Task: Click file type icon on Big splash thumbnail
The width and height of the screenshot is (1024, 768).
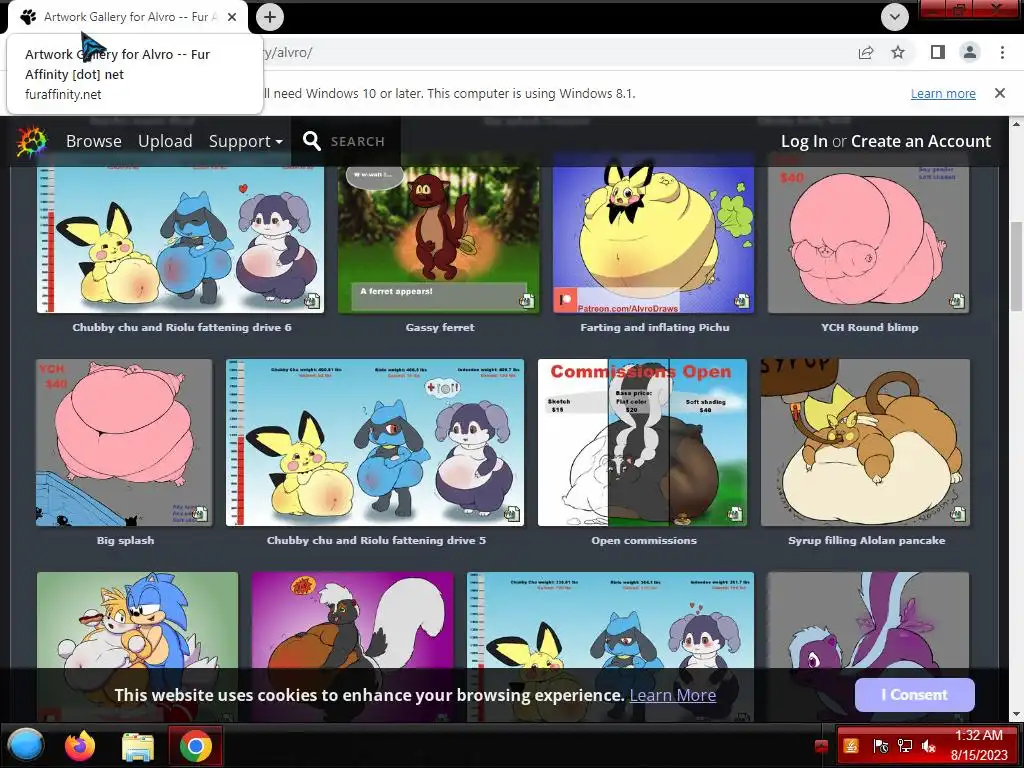Action: point(200,513)
